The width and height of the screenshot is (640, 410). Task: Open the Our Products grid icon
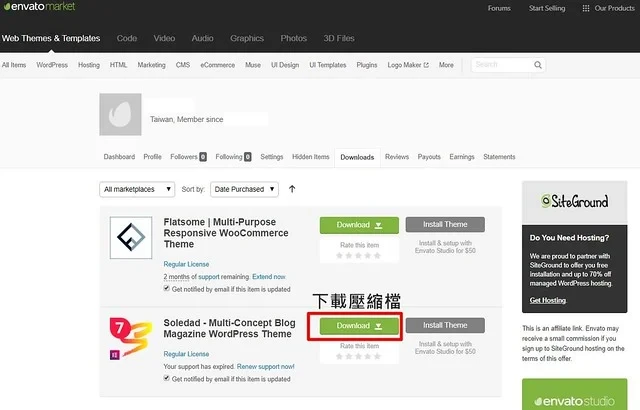click(x=586, y=8)
